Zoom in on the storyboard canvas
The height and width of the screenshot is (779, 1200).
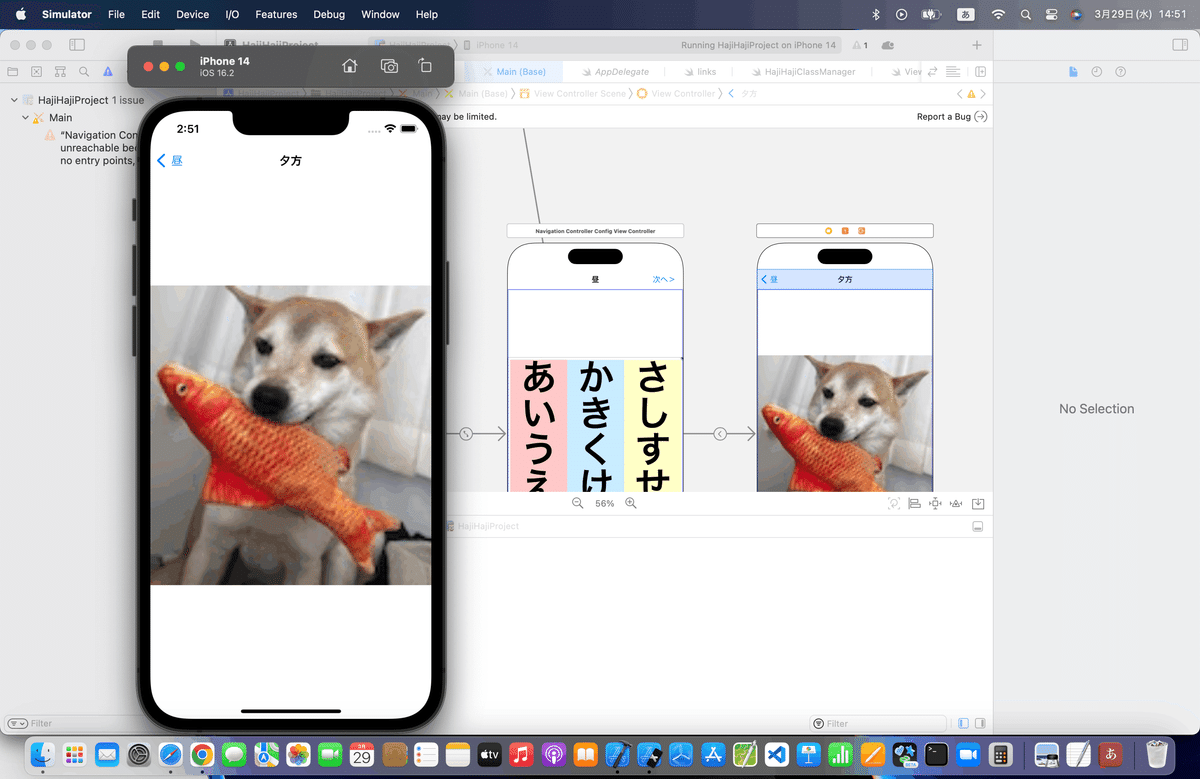click(x=631, y=503)
